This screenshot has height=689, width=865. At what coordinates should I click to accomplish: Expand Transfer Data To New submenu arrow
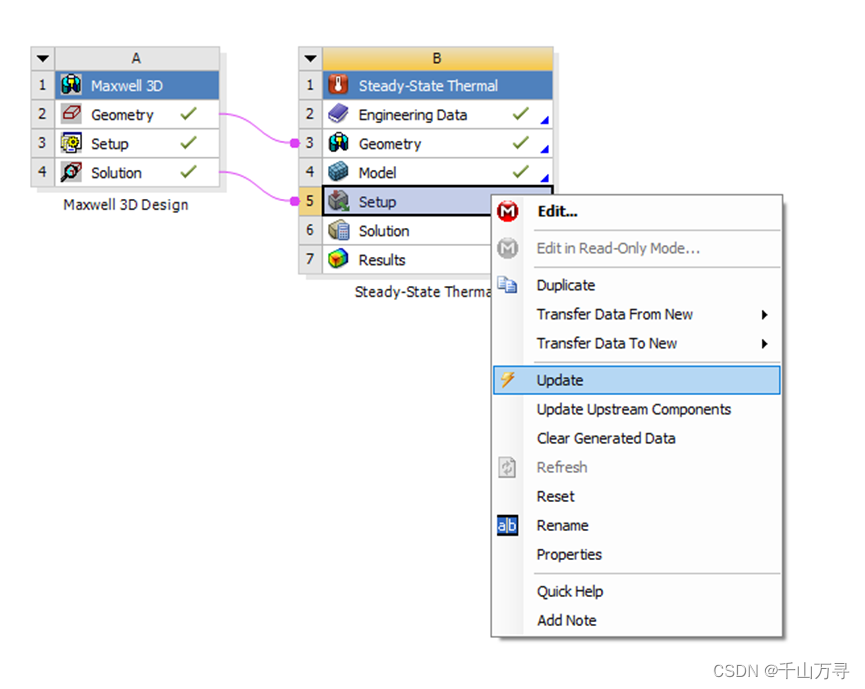point(764,344)
